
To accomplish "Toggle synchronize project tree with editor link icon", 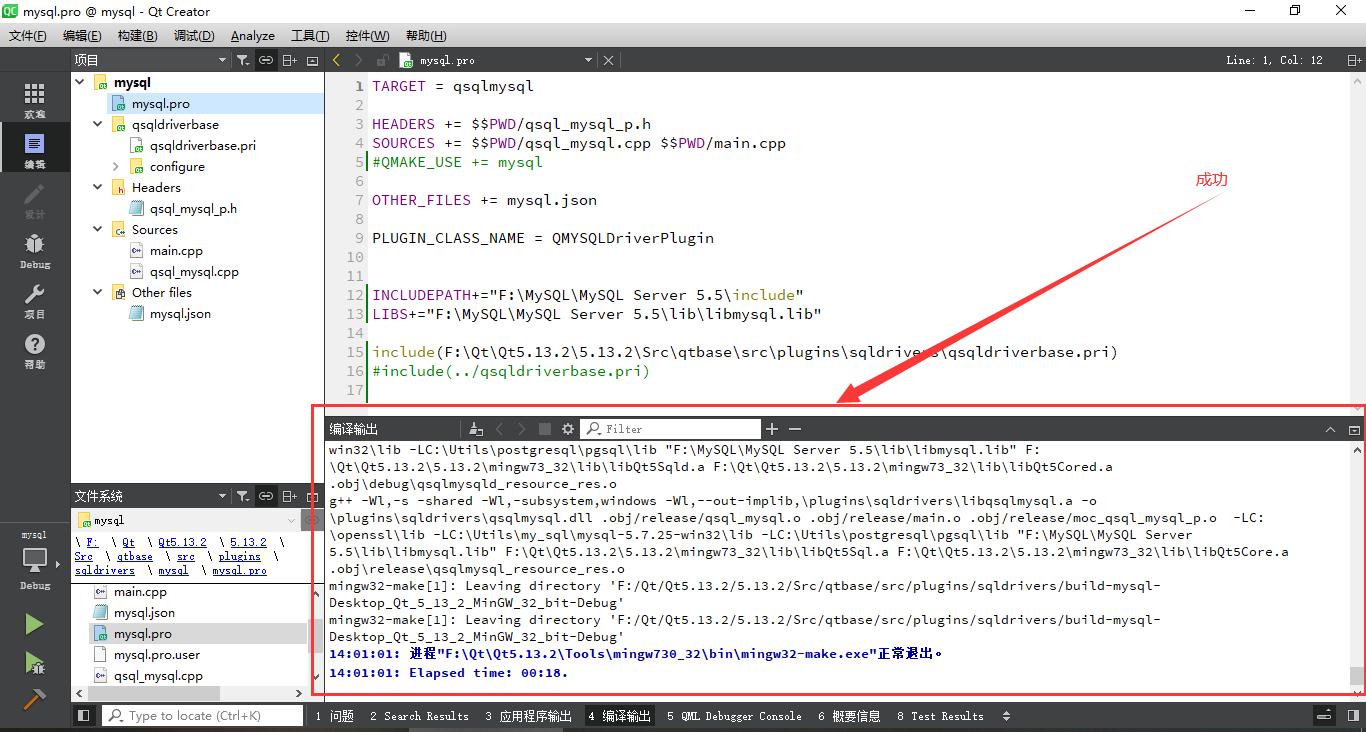I will [266, 60].
